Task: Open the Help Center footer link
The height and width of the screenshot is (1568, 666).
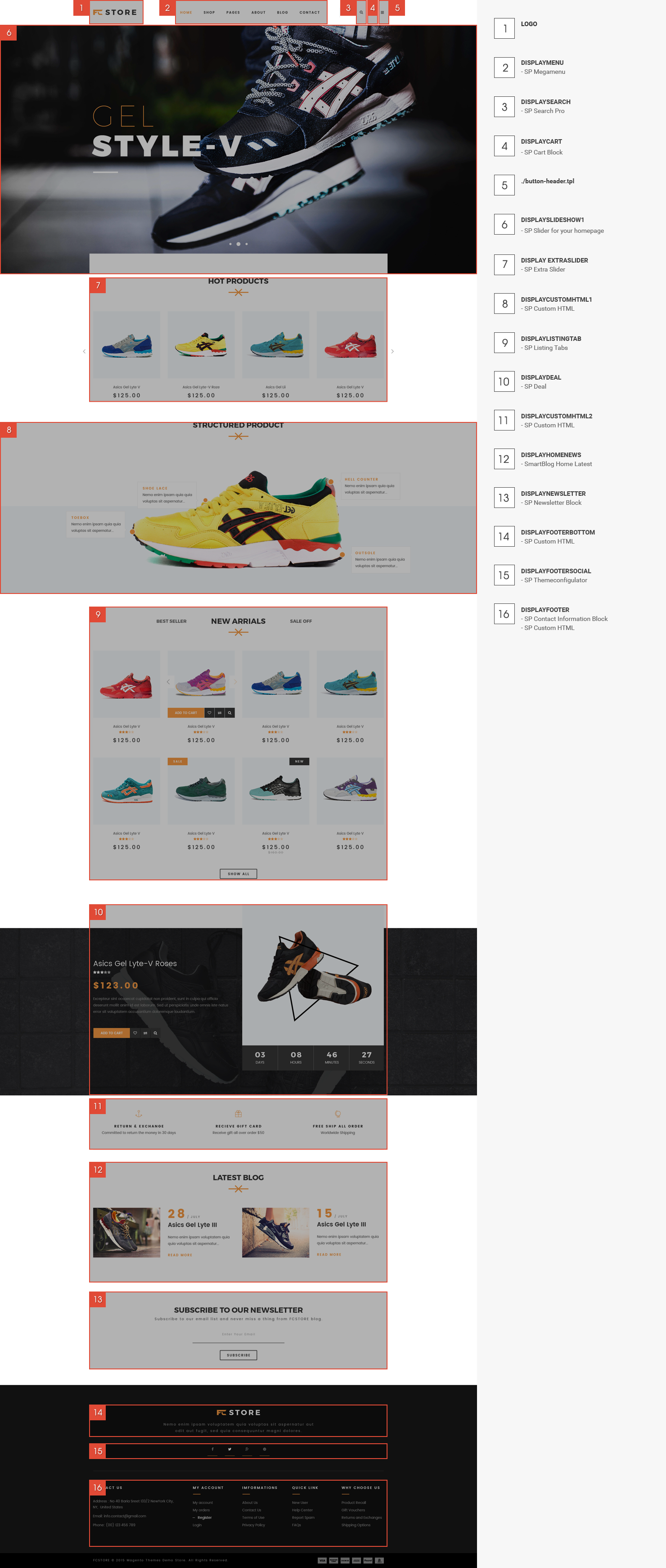Action: coord(302,1510)
